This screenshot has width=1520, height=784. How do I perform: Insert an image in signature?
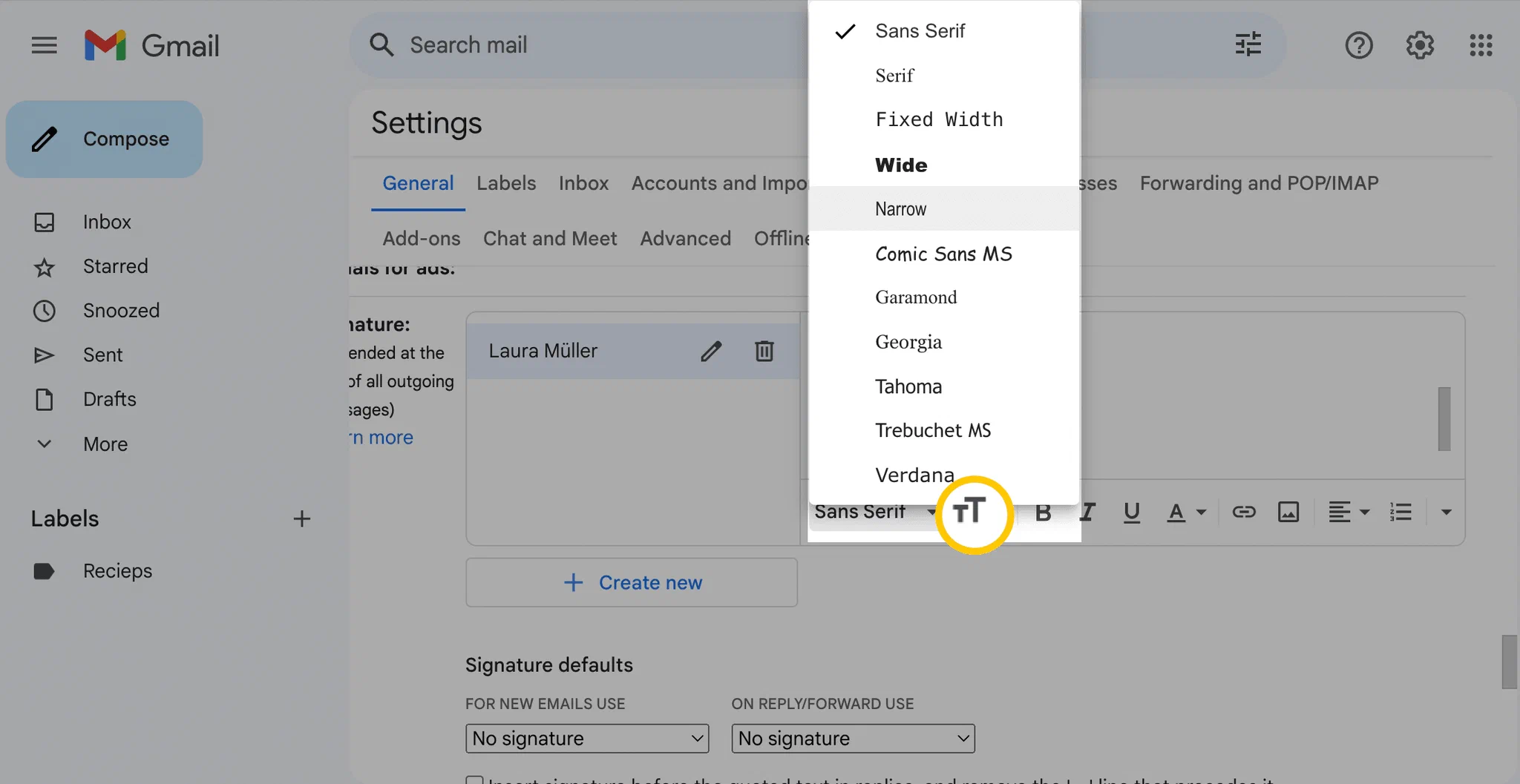pos(1288,512)
